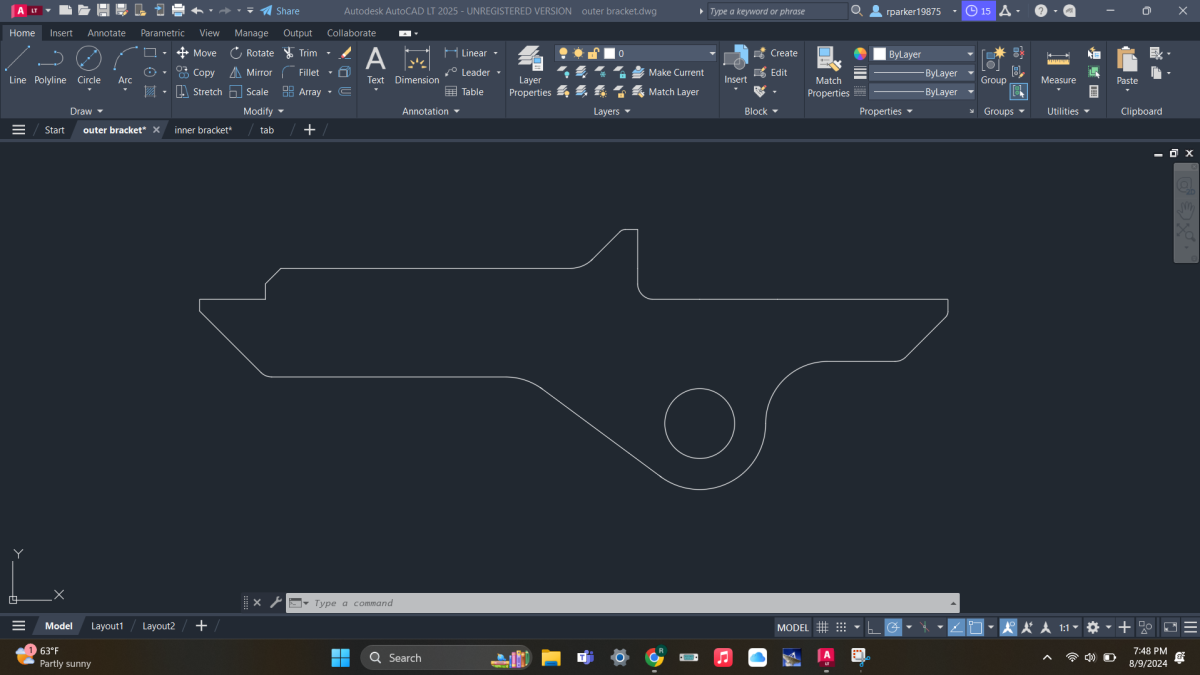Expand the Draw panel
This screenshot has height=675, width=1200.
coord(85,111)
